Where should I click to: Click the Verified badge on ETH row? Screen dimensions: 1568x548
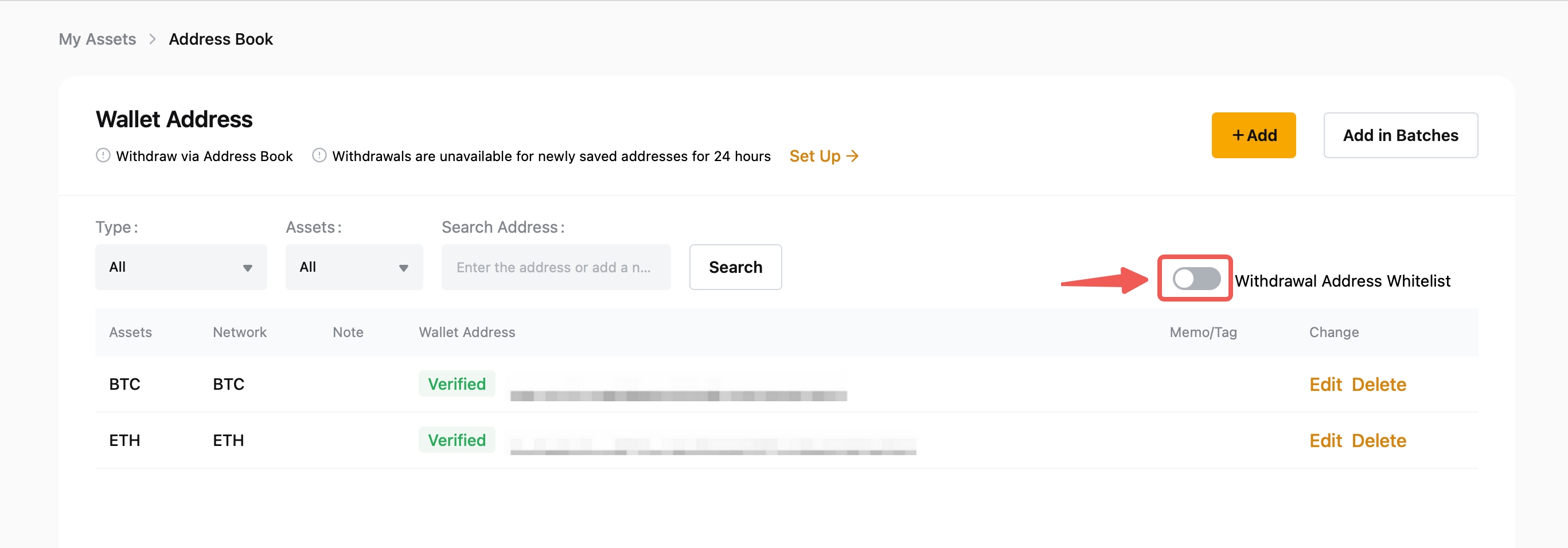(457, 440)
